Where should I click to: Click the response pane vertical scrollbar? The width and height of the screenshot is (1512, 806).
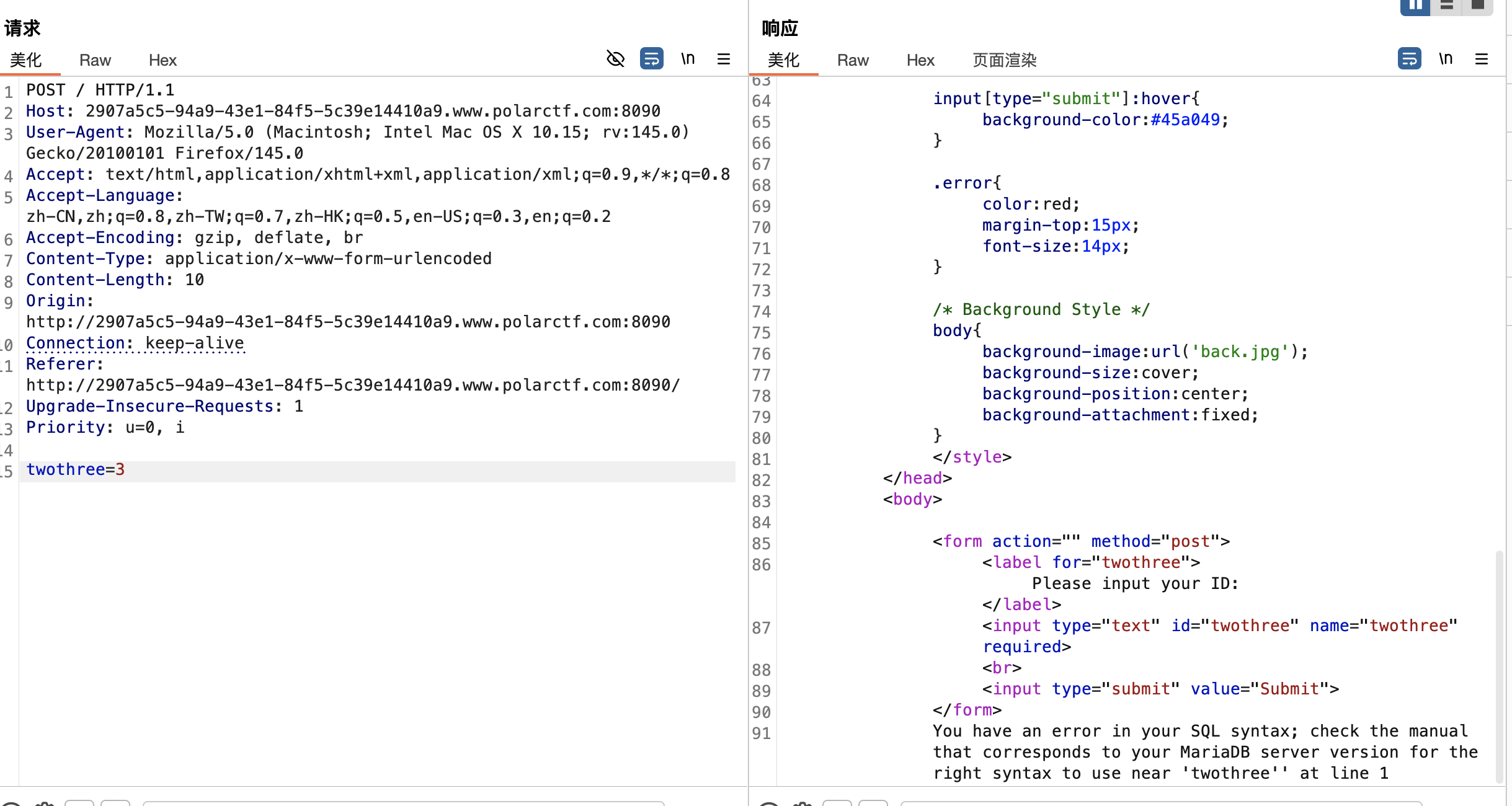click(1499, 663)
